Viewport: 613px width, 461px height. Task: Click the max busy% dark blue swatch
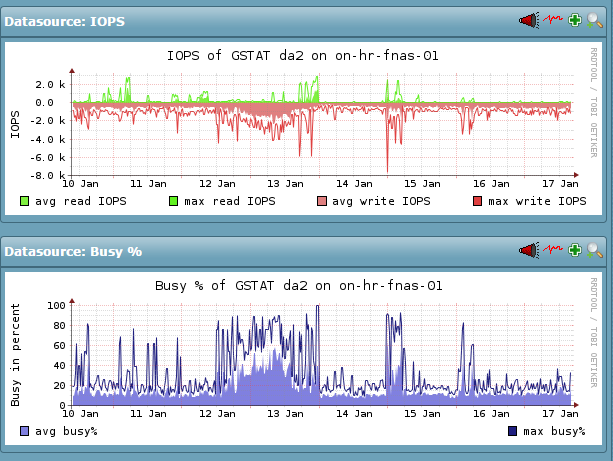point(513,431)
